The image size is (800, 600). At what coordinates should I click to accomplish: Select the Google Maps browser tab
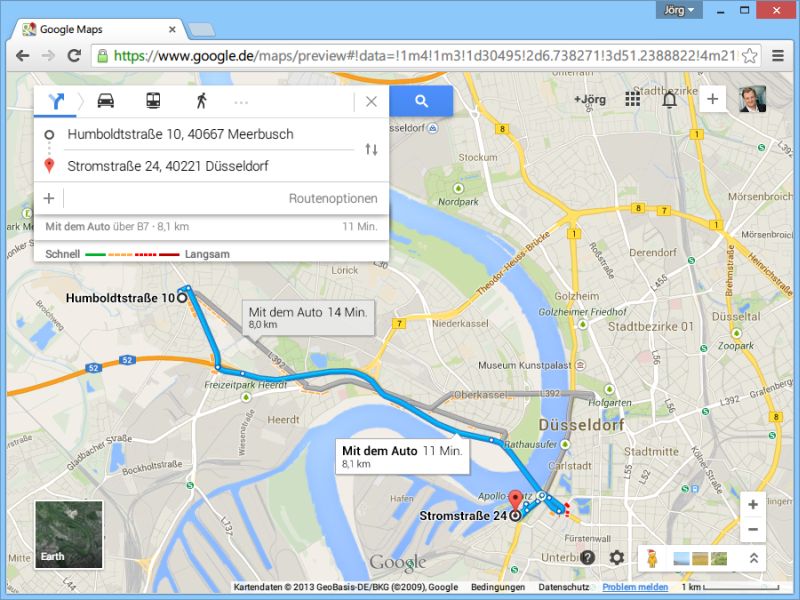97,30
